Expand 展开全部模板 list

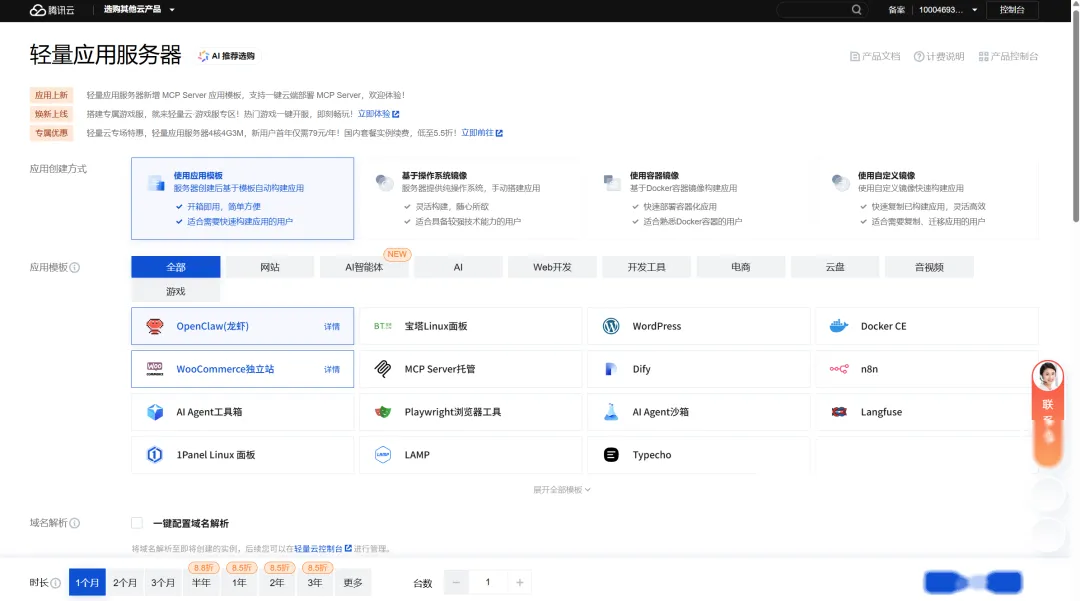click(561, 489)
